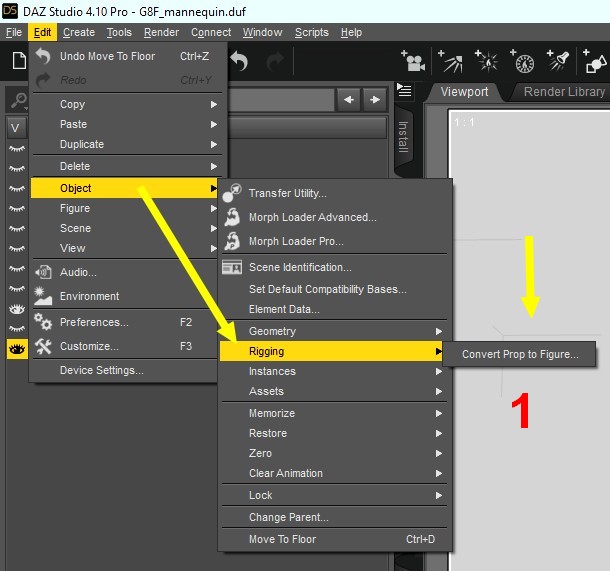Create a new primitive object

pos(595,61)
